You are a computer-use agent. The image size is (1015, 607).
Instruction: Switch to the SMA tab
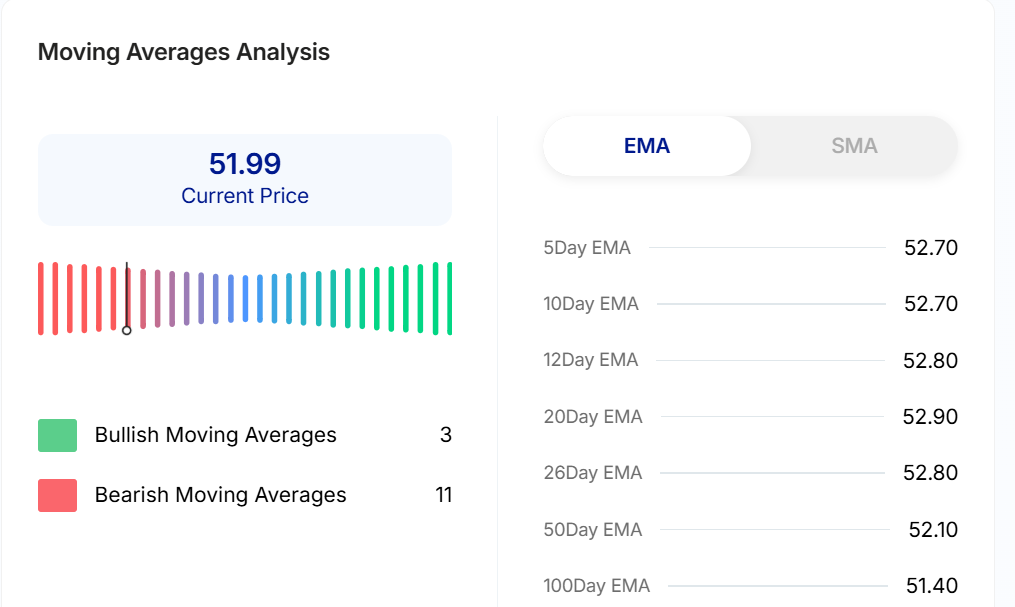click(853, 146)
